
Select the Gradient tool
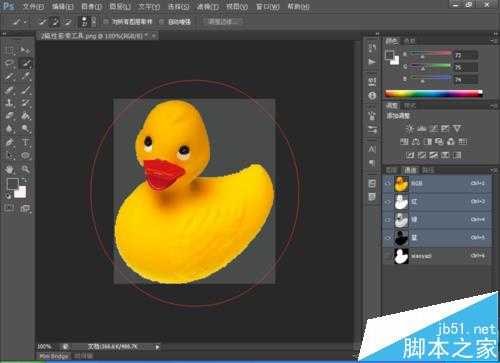(x=25, y=116)
